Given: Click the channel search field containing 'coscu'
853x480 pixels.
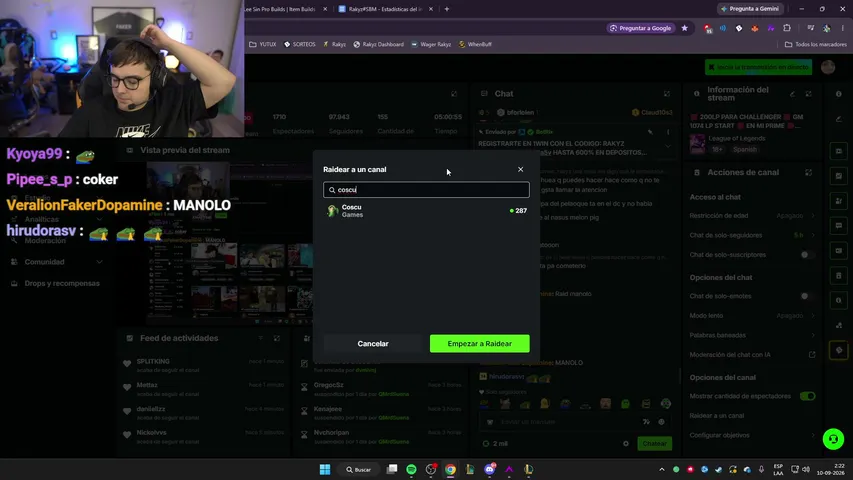Looking at the screenshot, I should click(x=426, y=189).
